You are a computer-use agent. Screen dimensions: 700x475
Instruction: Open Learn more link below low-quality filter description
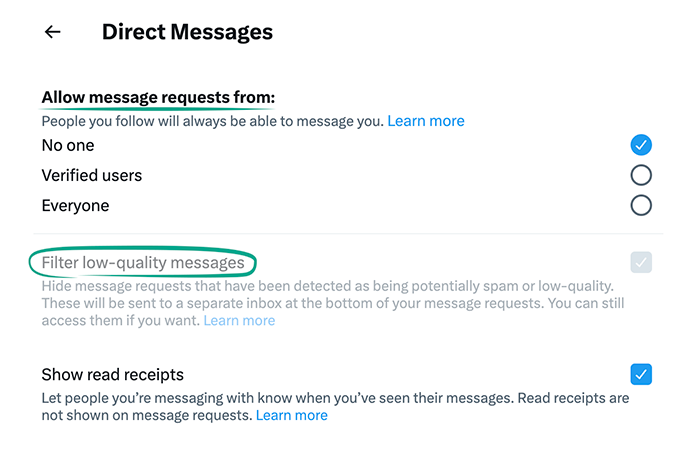239,321
